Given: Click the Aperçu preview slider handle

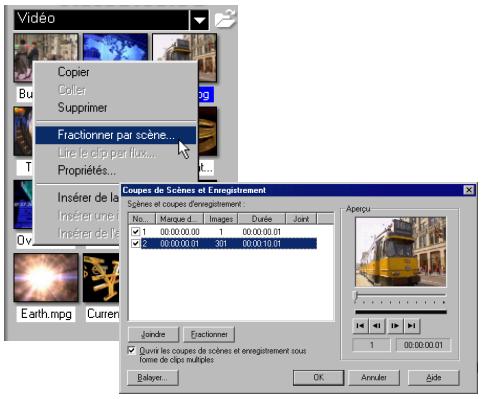Looking at the screenshot, I should pos(356,297).
